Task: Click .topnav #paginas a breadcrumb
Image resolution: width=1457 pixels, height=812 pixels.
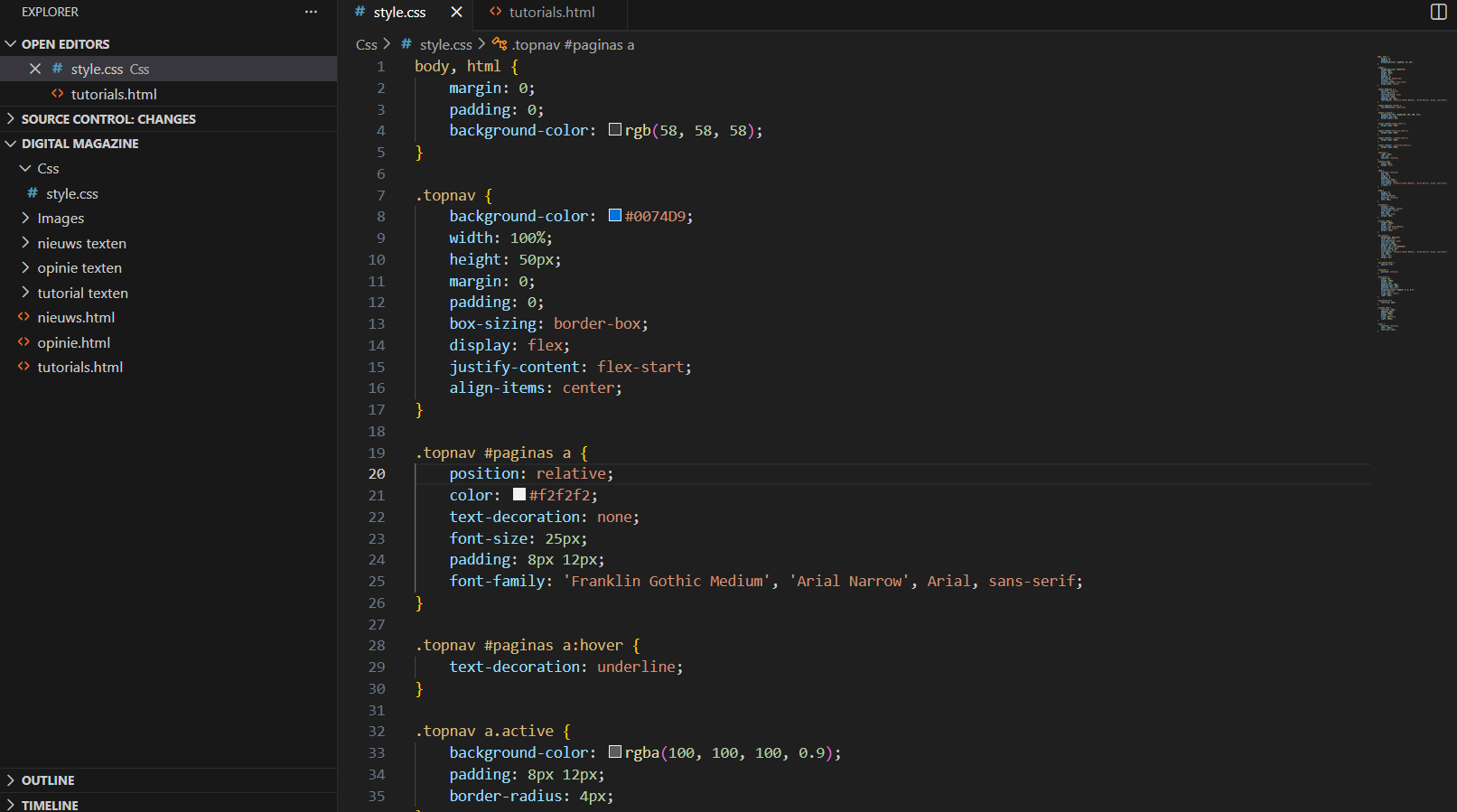Action: pyautogui.click(x=573, y=44)
